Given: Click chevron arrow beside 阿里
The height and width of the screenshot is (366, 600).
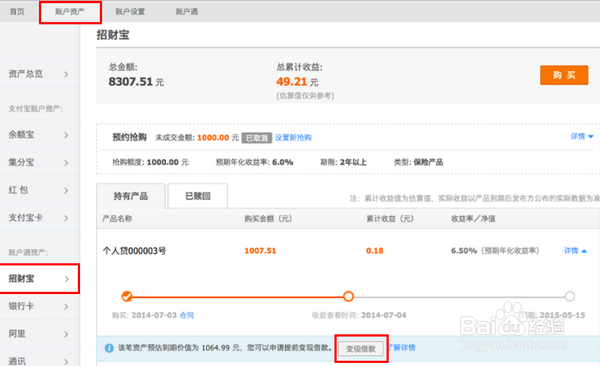Looking at the screenshot, I should [x=66, y=334].
